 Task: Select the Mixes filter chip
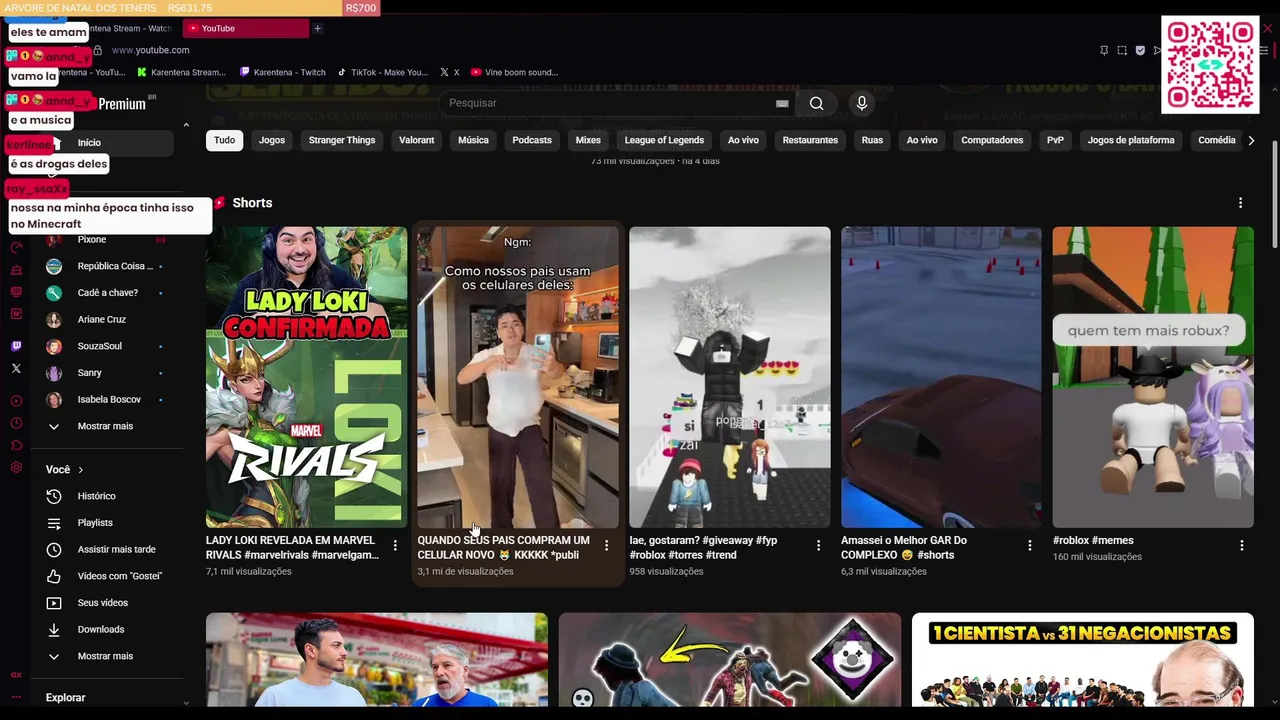pos(588,140)
